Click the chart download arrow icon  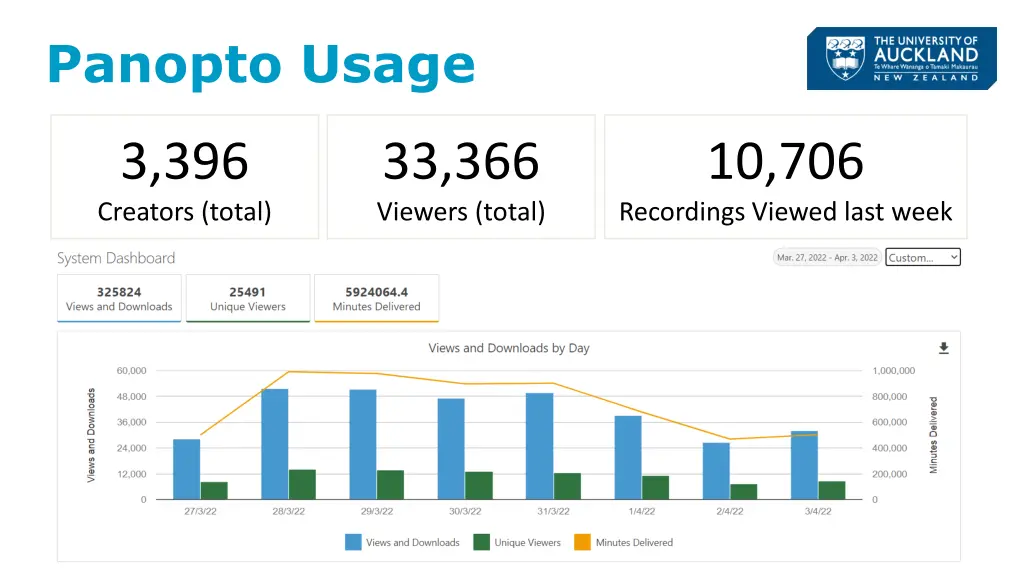(x=942, y=348)
